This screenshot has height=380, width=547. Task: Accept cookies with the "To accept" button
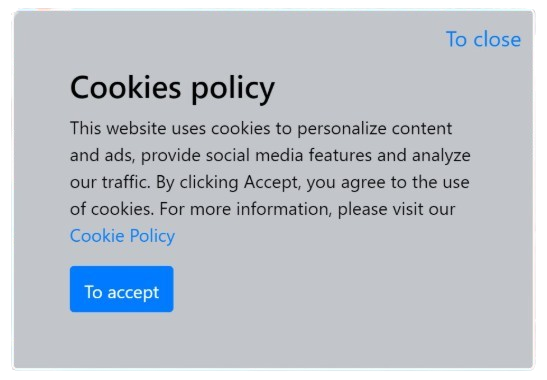(121, 289)
